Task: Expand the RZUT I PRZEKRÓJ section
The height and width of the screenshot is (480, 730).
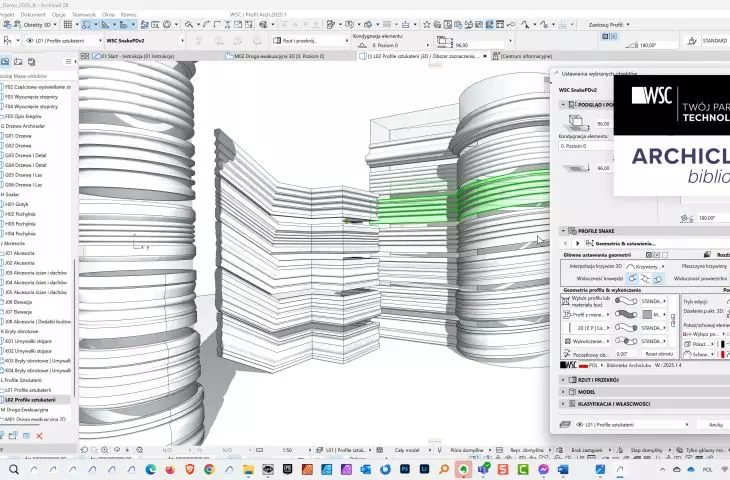Action: 563,380
